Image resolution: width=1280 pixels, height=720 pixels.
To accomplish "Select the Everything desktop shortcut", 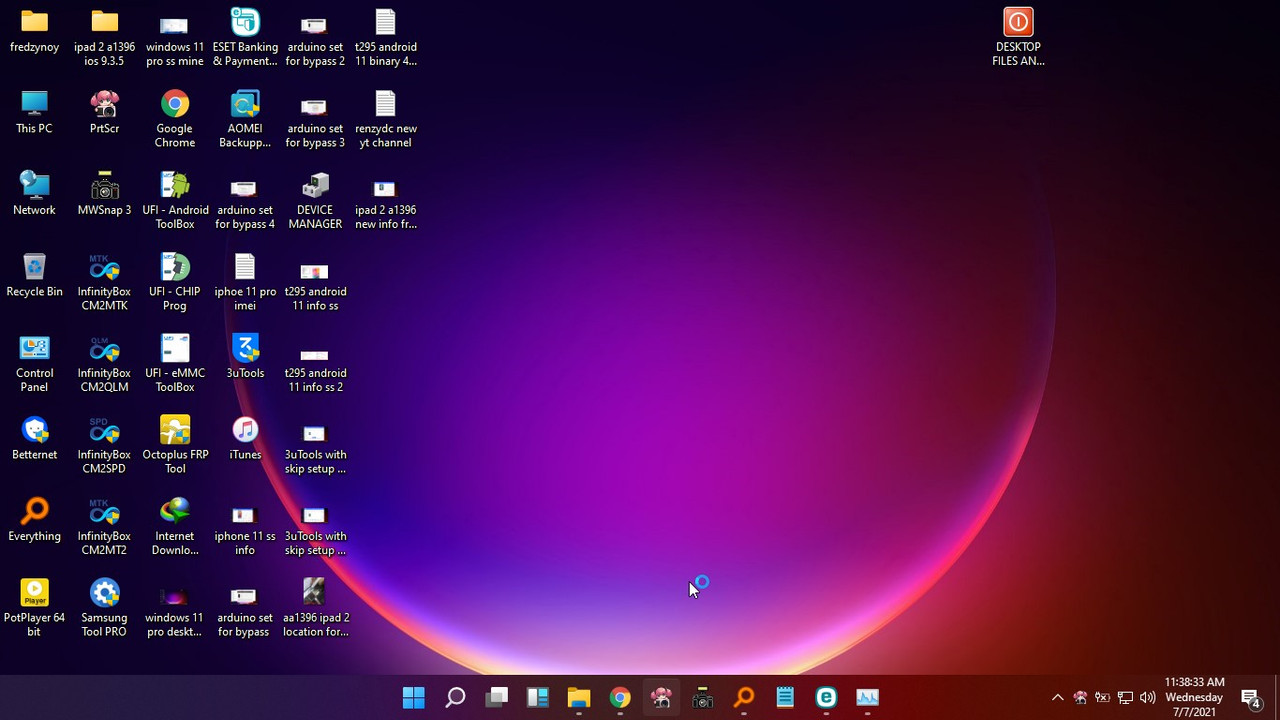I will point(34,521).
